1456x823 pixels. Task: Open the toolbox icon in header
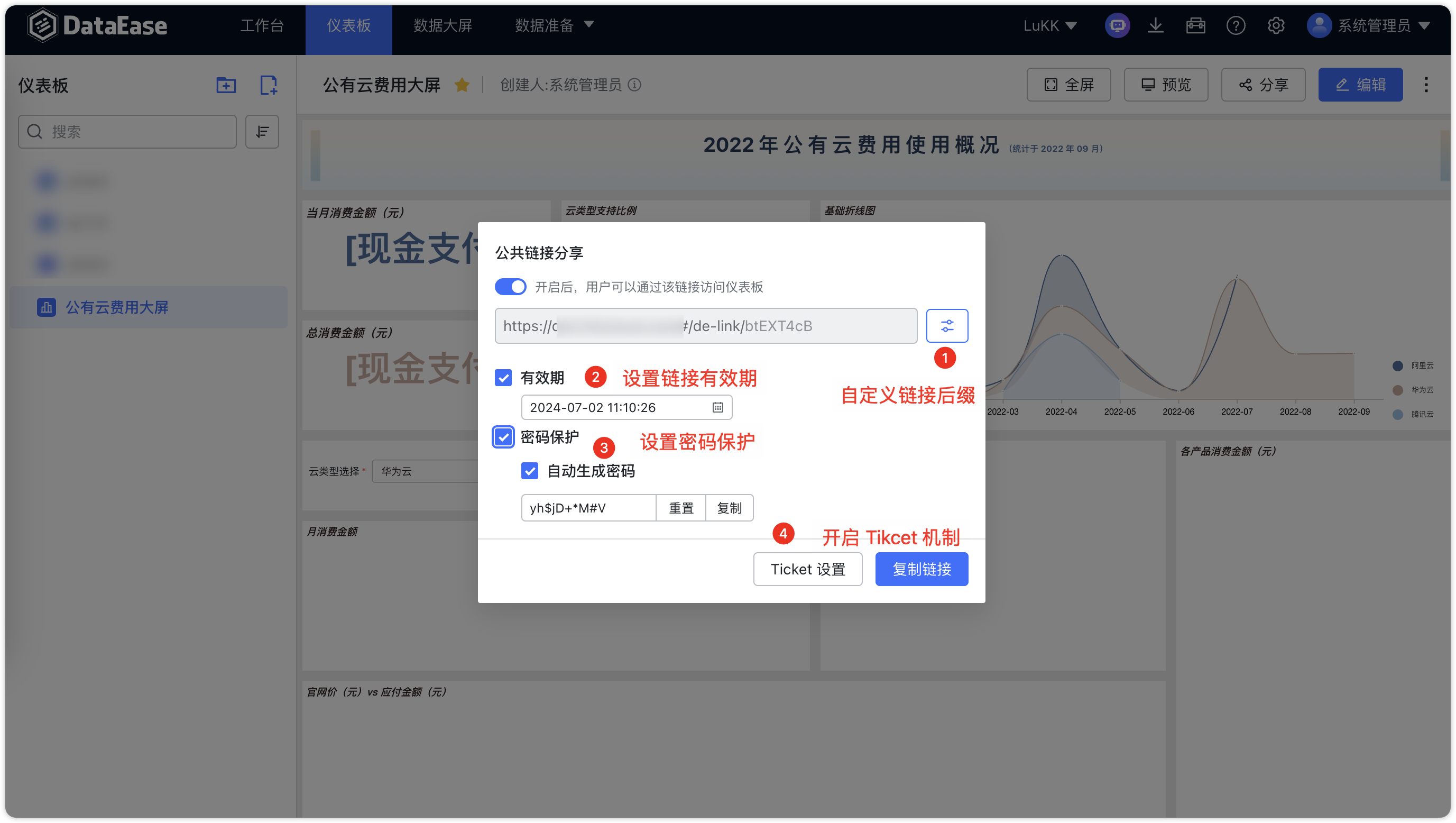pos(1195,25)
